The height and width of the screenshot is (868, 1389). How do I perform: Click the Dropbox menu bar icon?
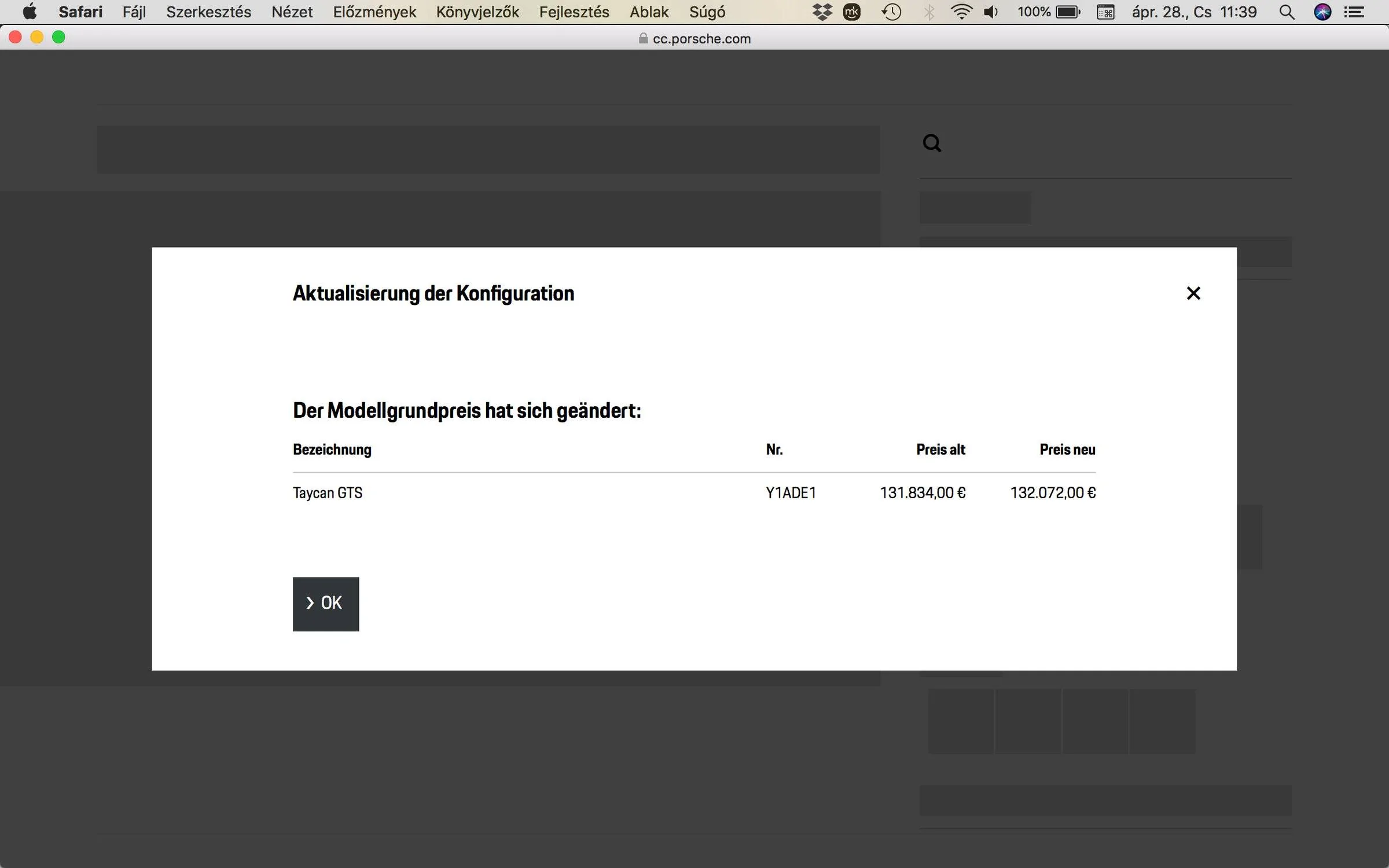click(822, 12)
